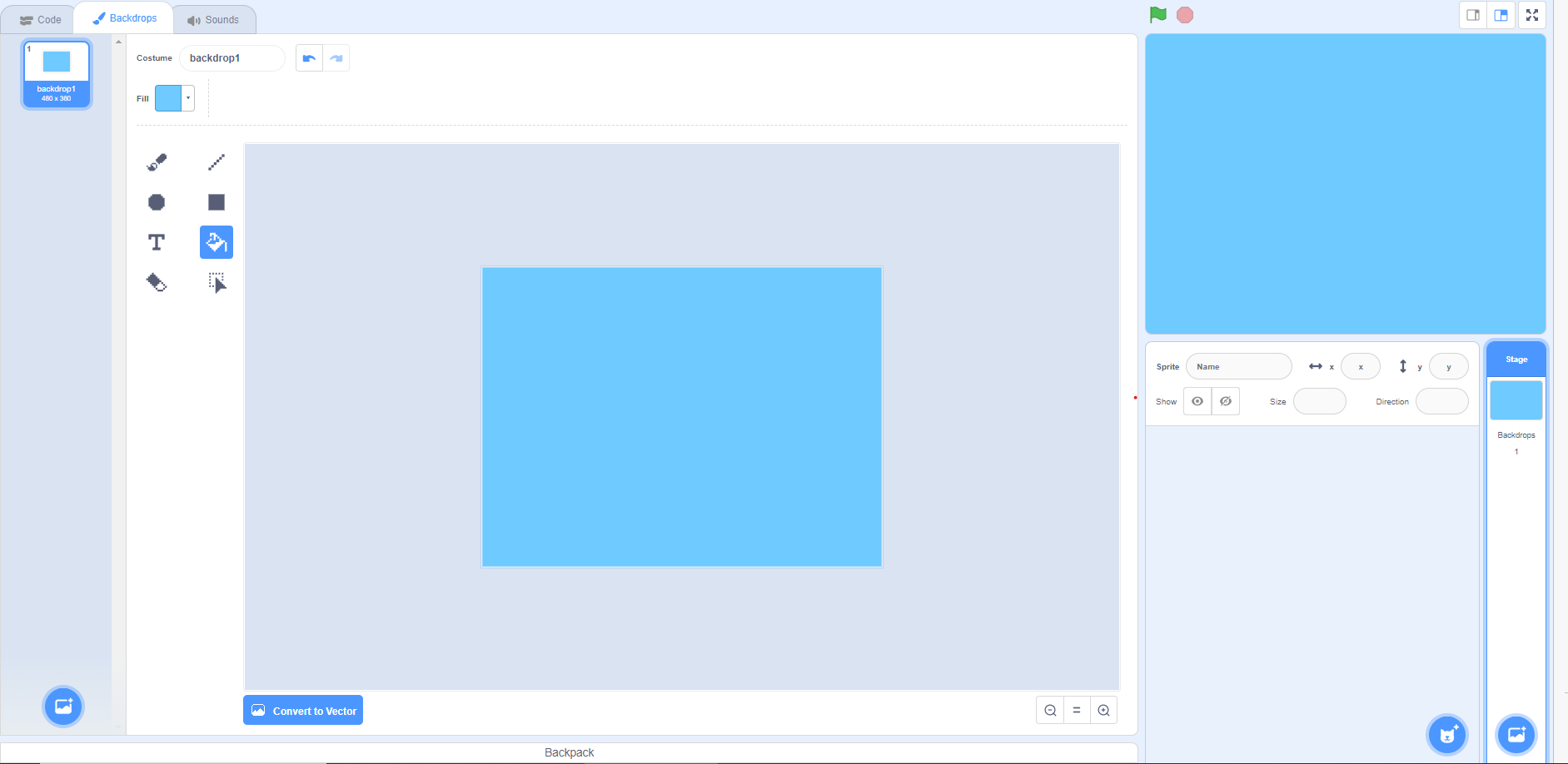Pick the Select tool
The image size is (1568, 764).
pos(216,282)
